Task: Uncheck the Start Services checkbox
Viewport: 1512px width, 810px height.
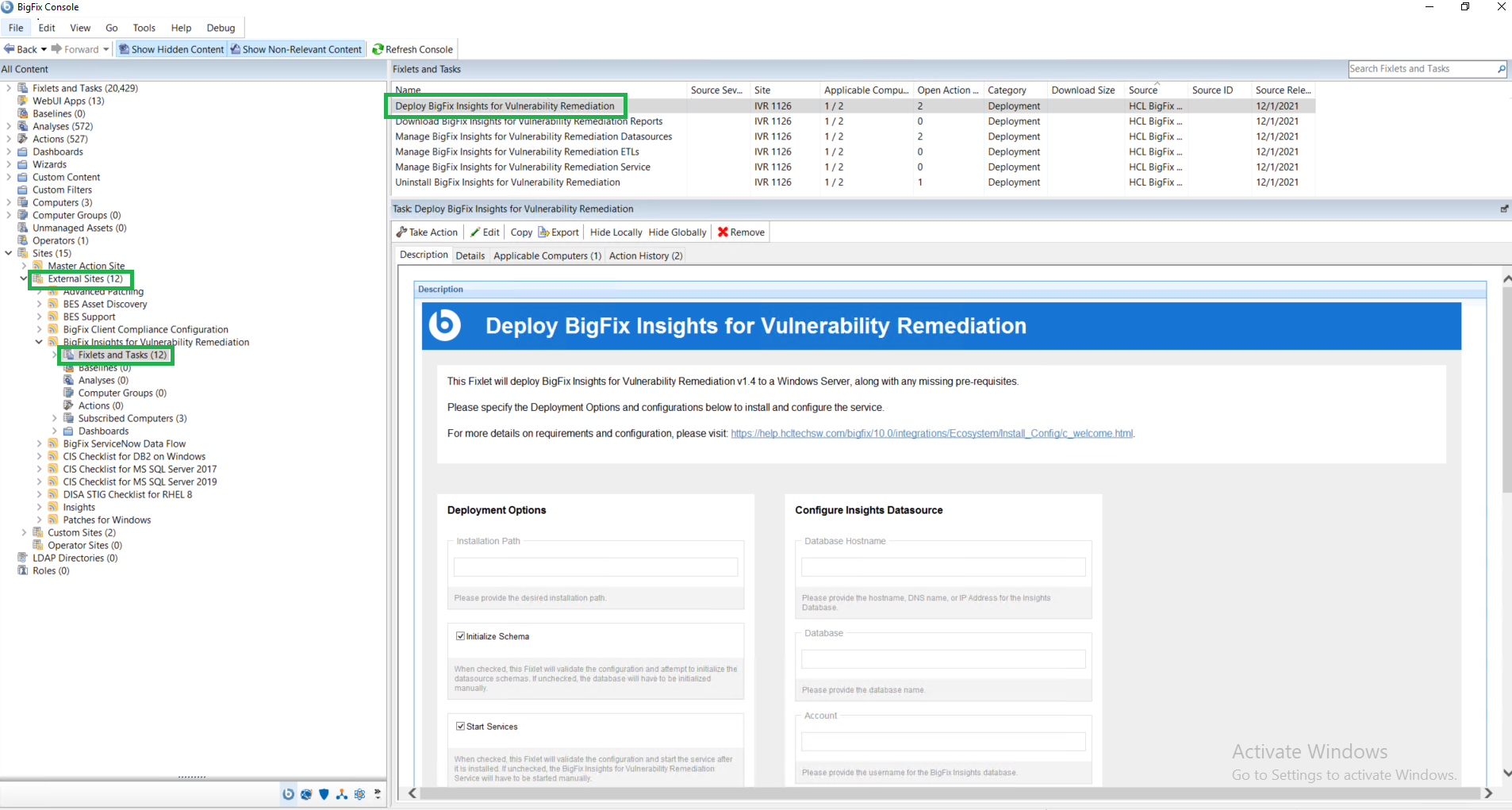Action: 460,726
